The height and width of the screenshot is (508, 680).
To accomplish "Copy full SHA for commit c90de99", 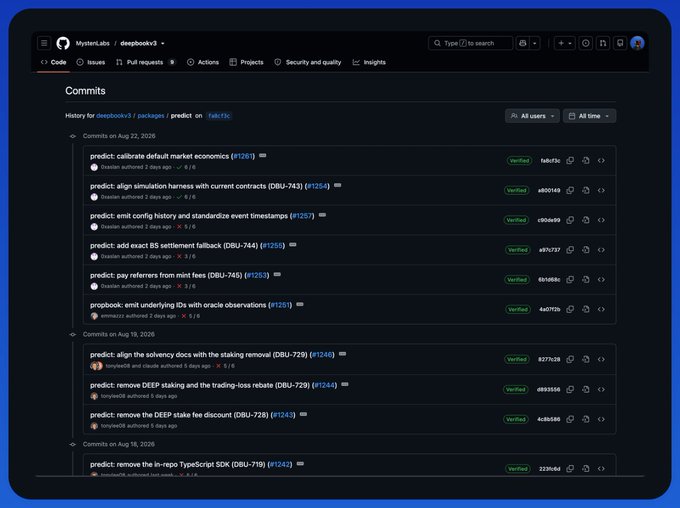I will (570, 220).
